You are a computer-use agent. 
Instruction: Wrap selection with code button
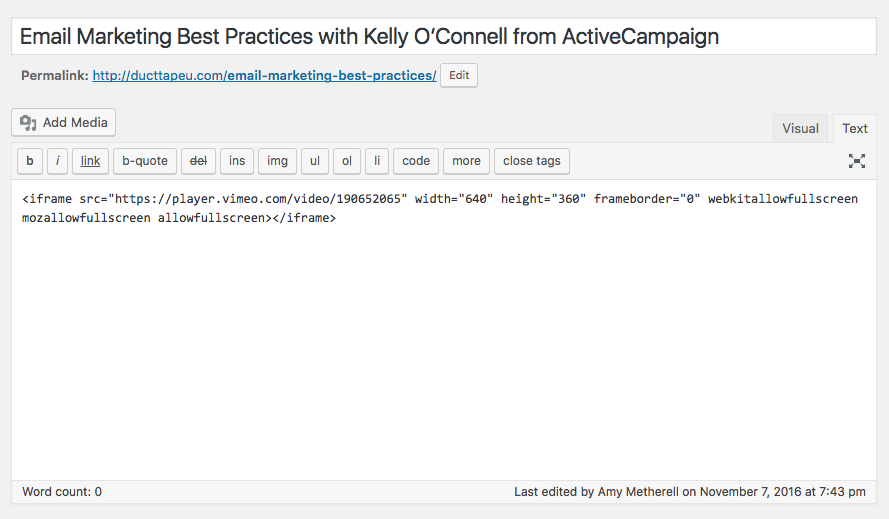(416, 161)
